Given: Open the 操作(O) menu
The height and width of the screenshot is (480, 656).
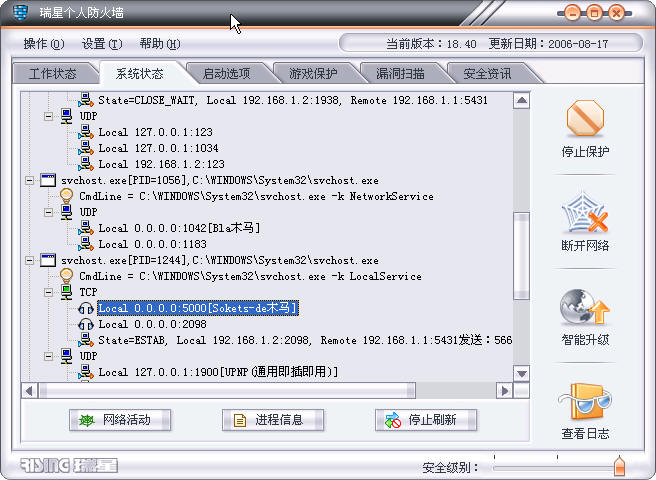Looking at the screenshot, I should (44, 44).
